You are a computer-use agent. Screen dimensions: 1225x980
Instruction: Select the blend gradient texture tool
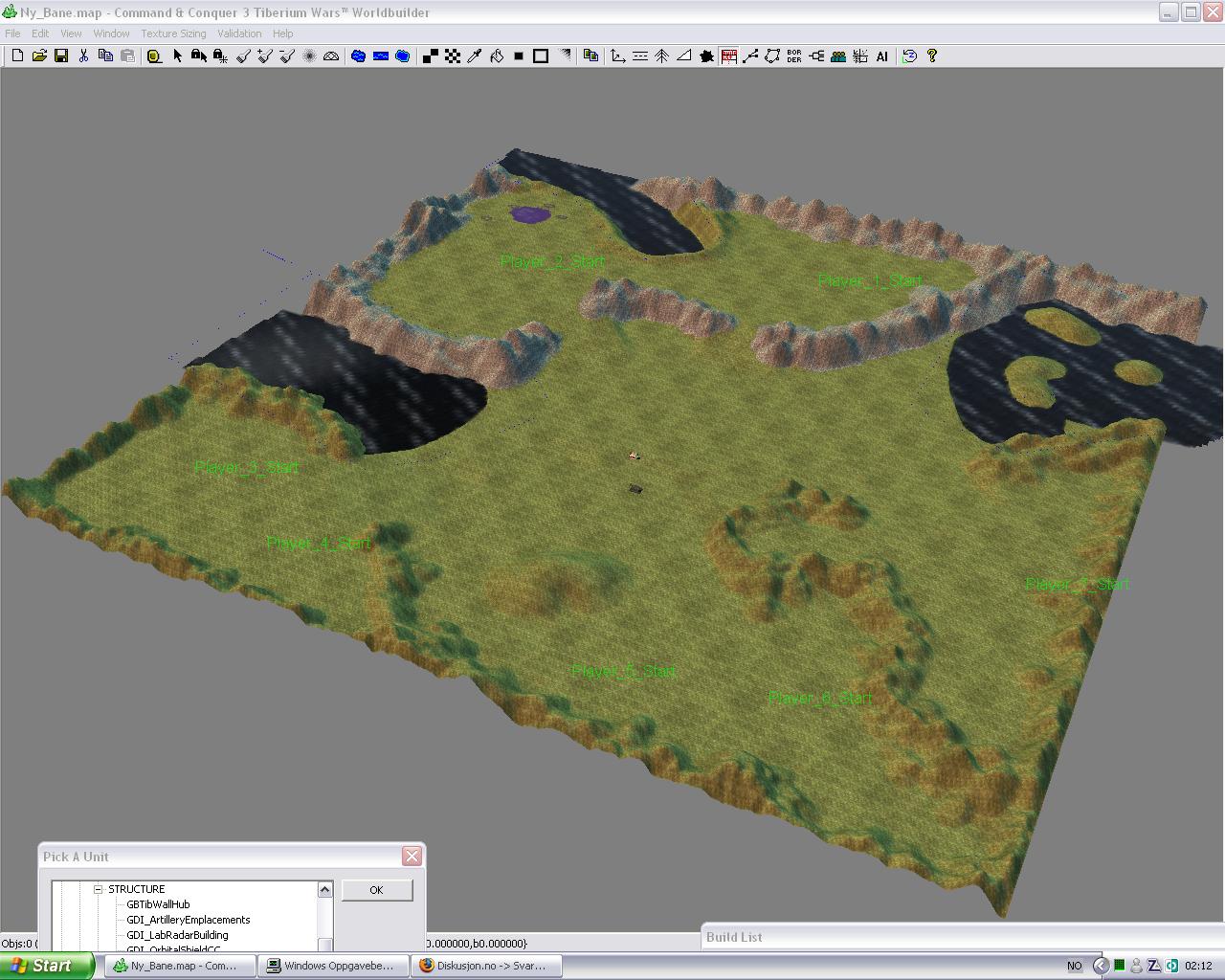tap(564, 56)
